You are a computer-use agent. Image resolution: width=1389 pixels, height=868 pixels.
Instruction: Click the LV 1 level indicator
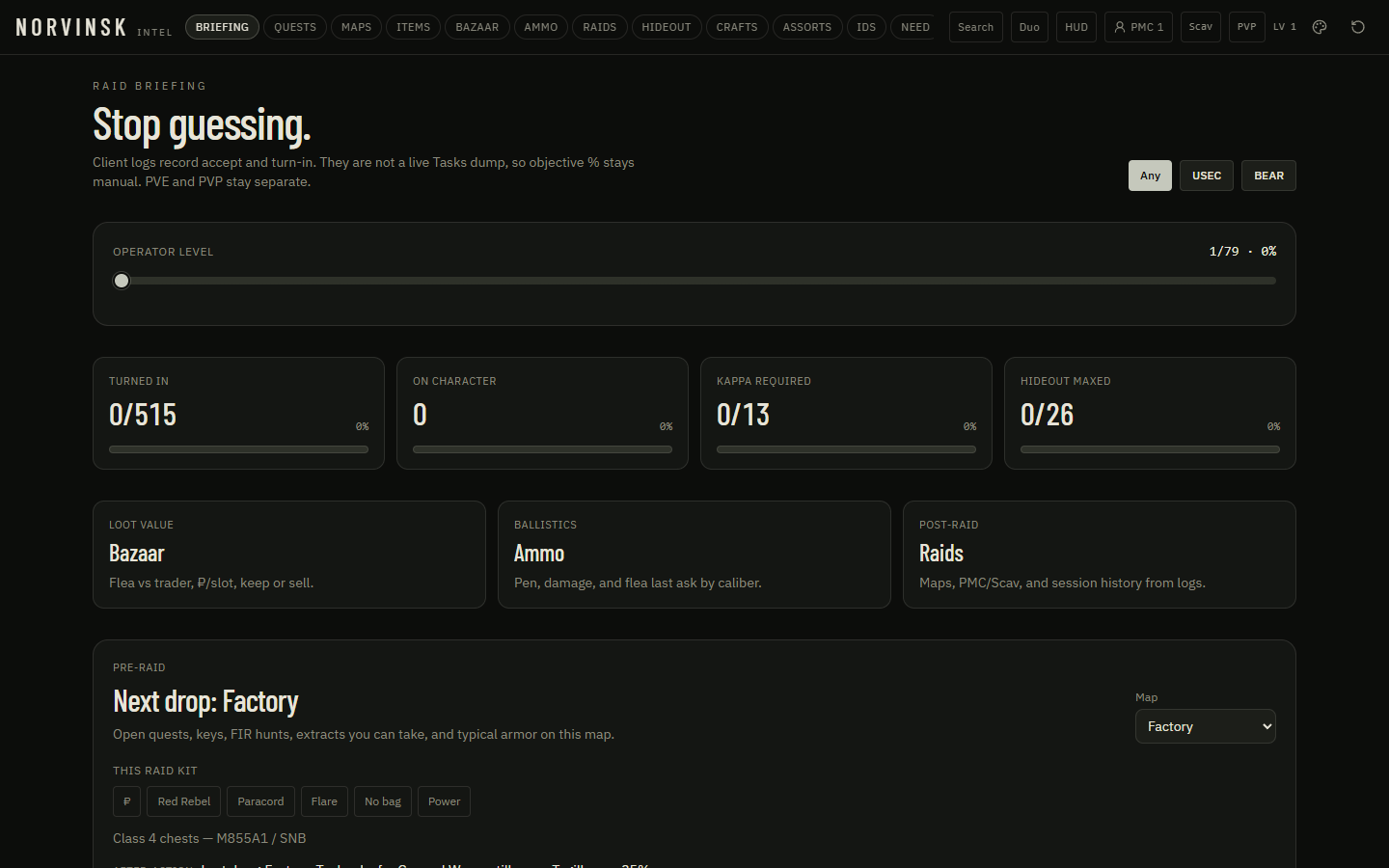pos(1285,27)
